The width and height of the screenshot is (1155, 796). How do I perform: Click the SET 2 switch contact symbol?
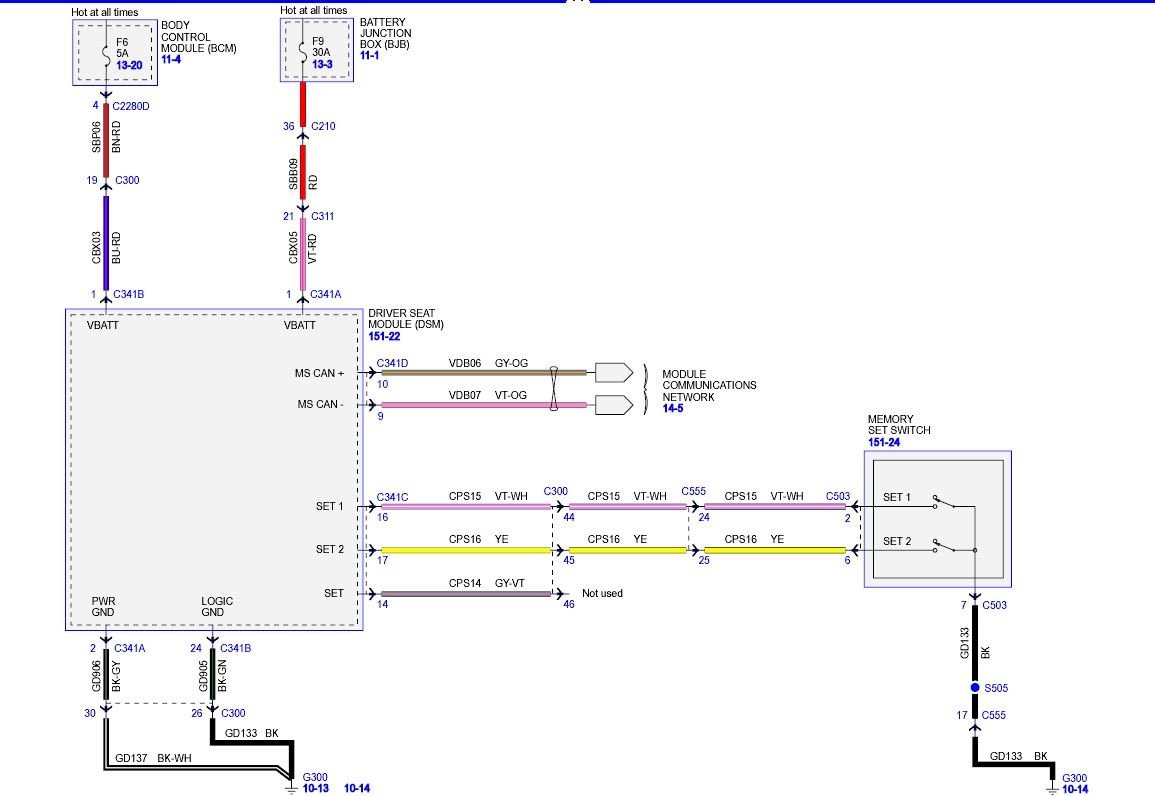click(945, 546)
